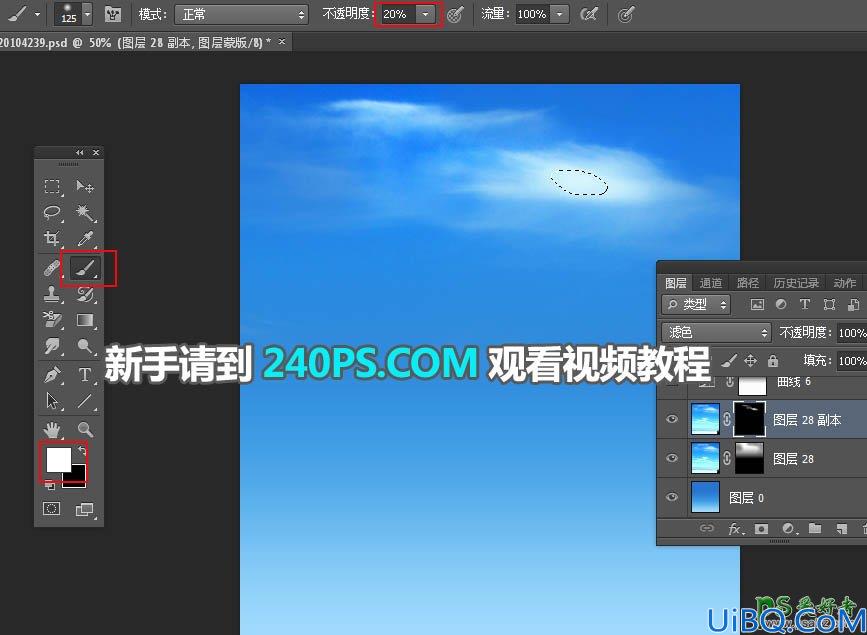Select the Line tool
Viewport: 867px width, 635px height.
85,401
